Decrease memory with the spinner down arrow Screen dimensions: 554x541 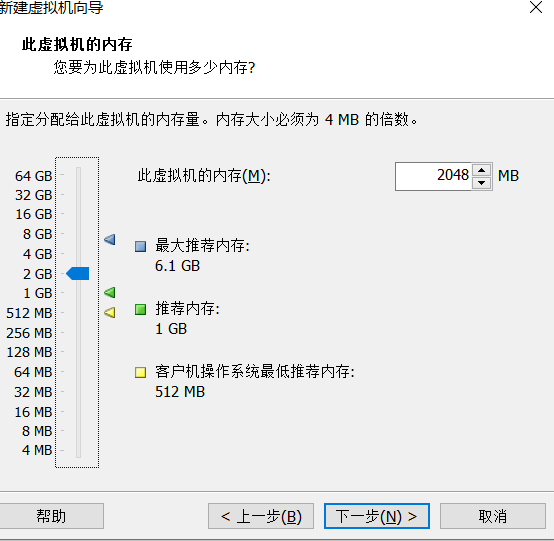481,183
